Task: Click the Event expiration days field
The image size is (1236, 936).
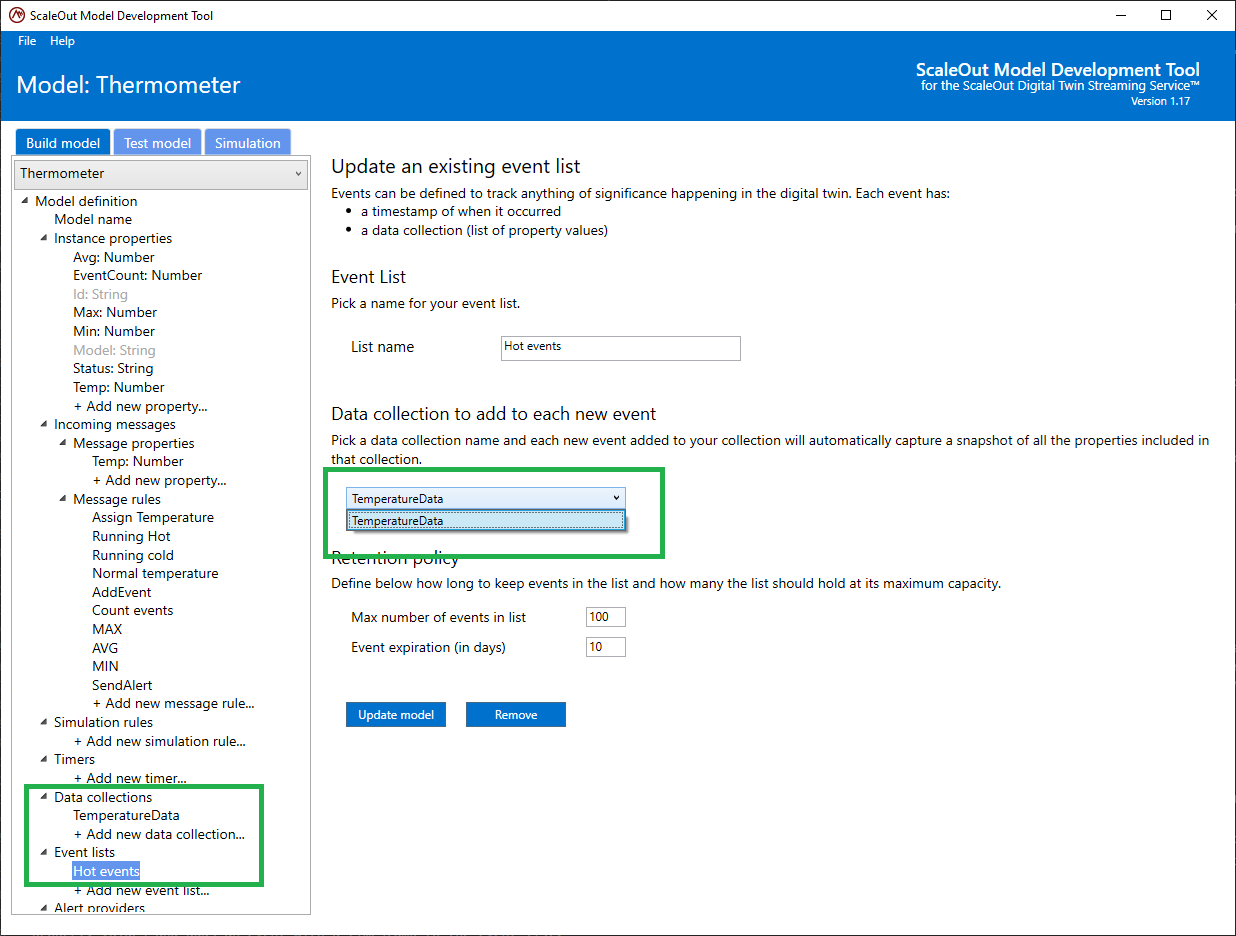Action: (x=606, y=647)
